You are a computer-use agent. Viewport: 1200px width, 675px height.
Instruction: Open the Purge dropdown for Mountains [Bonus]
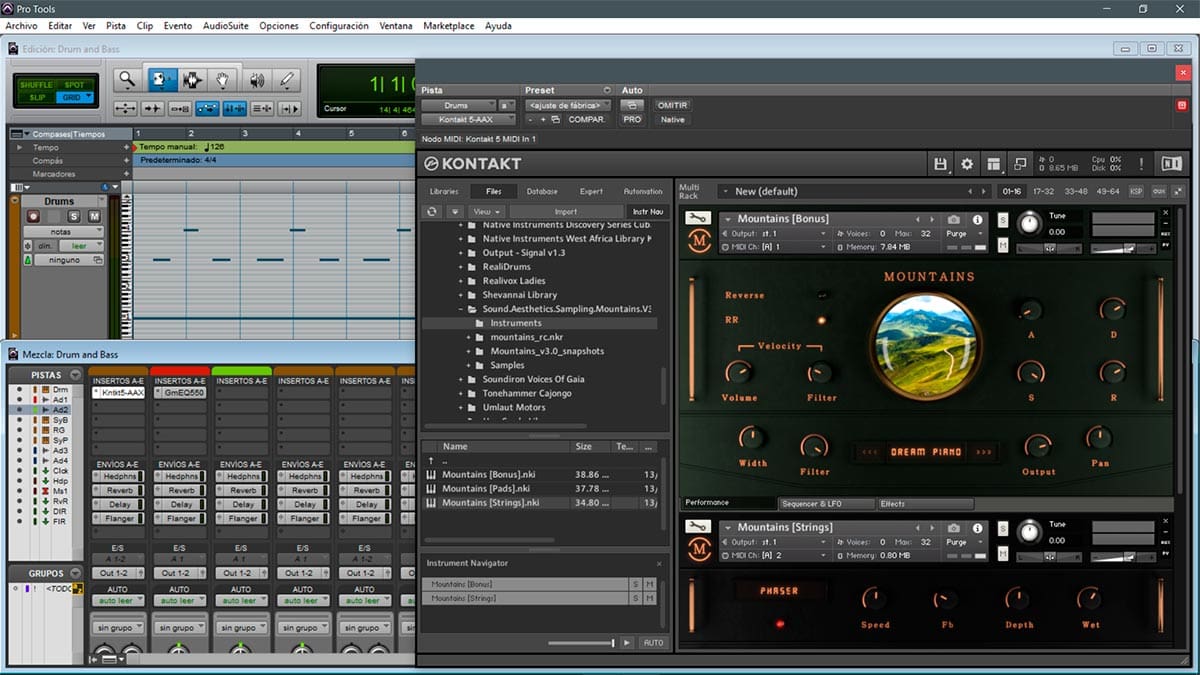pyautogui.click(x=961, y=234)
